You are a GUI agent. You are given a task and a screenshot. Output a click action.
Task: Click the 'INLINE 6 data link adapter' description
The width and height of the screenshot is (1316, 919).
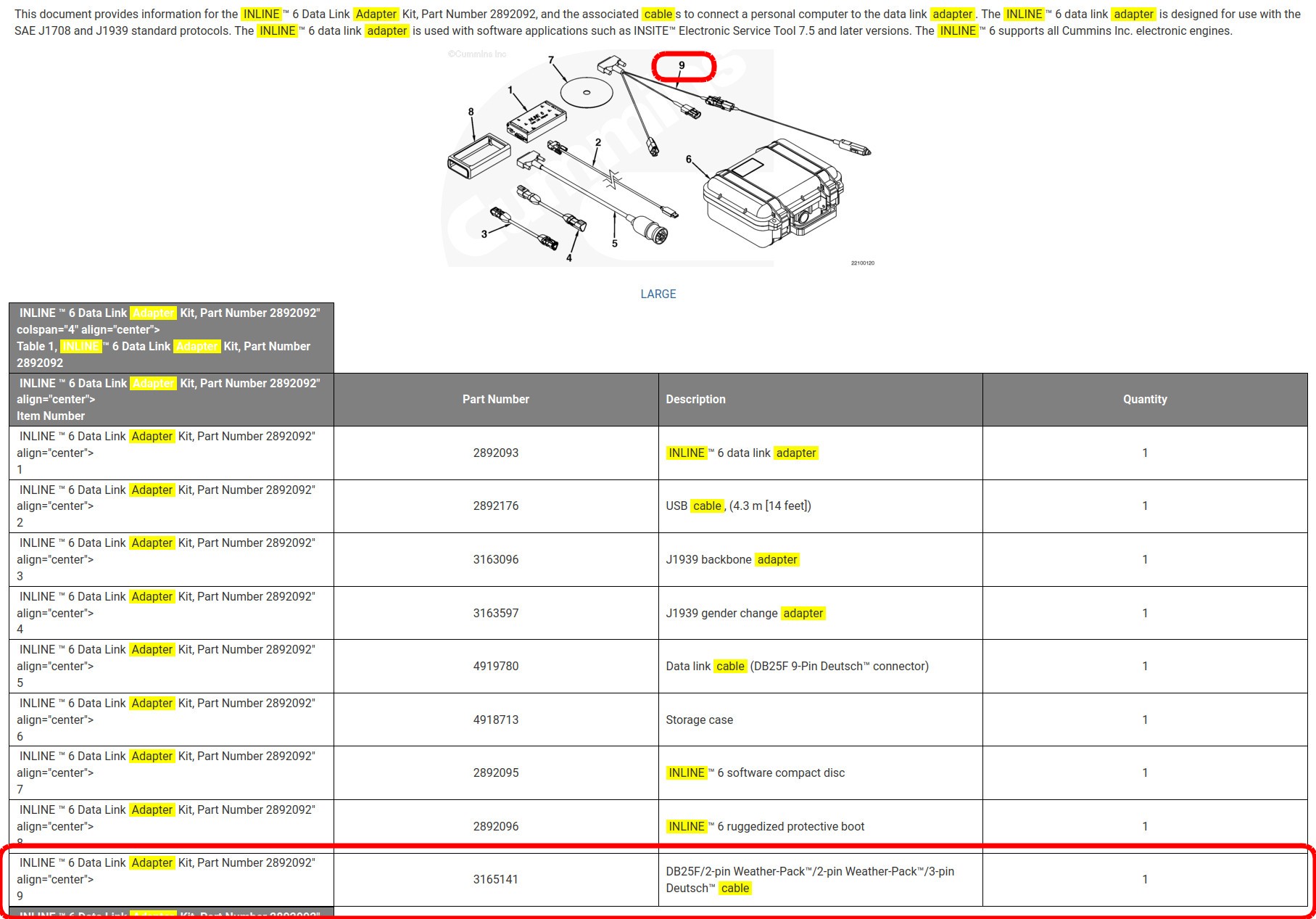pyautogui.click(x=742, y=453)
